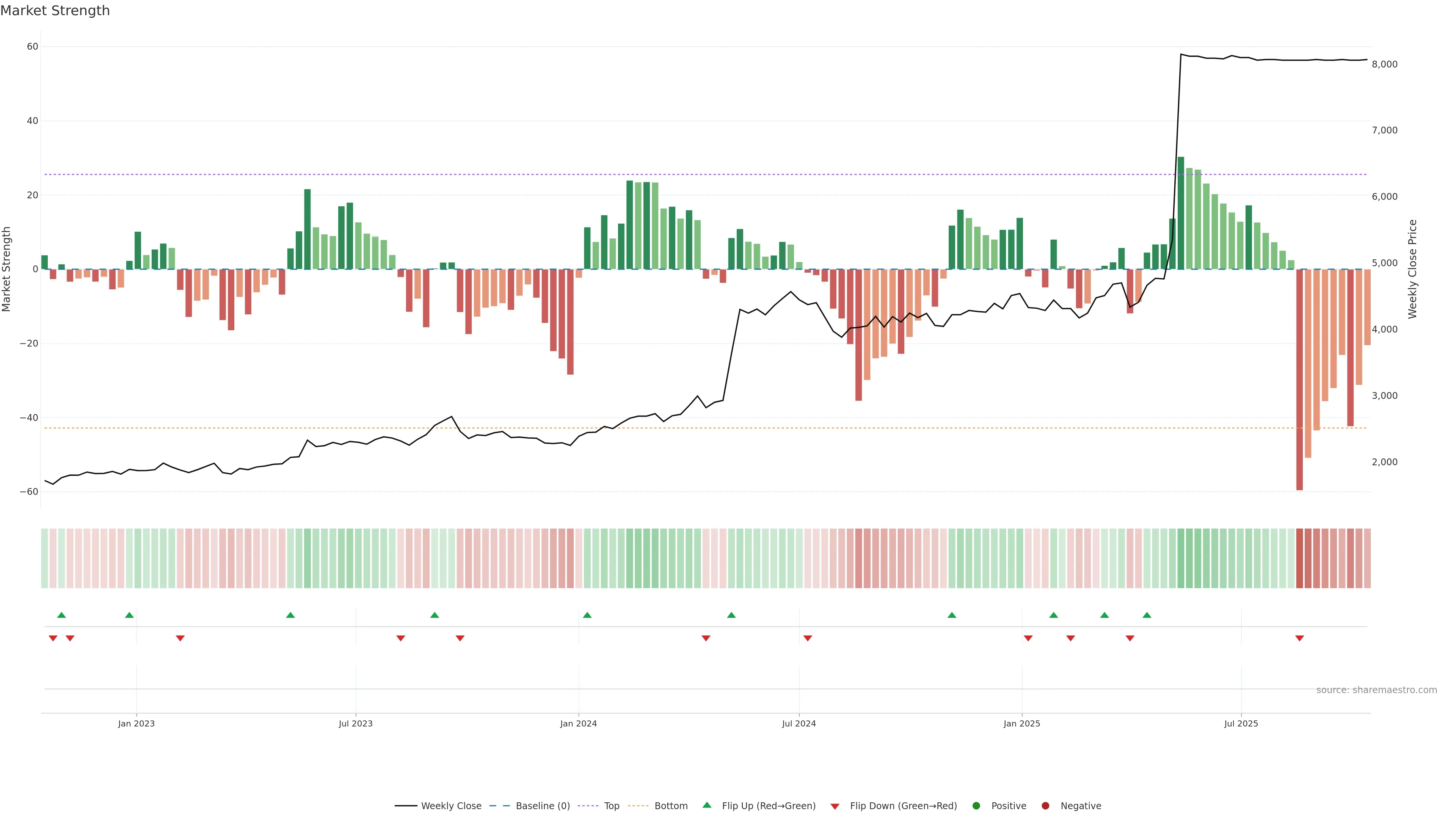This screenshot has width=1456, height=819.
Task: Click the 8,000 tick on the price axis
Action: (1384, 64)
